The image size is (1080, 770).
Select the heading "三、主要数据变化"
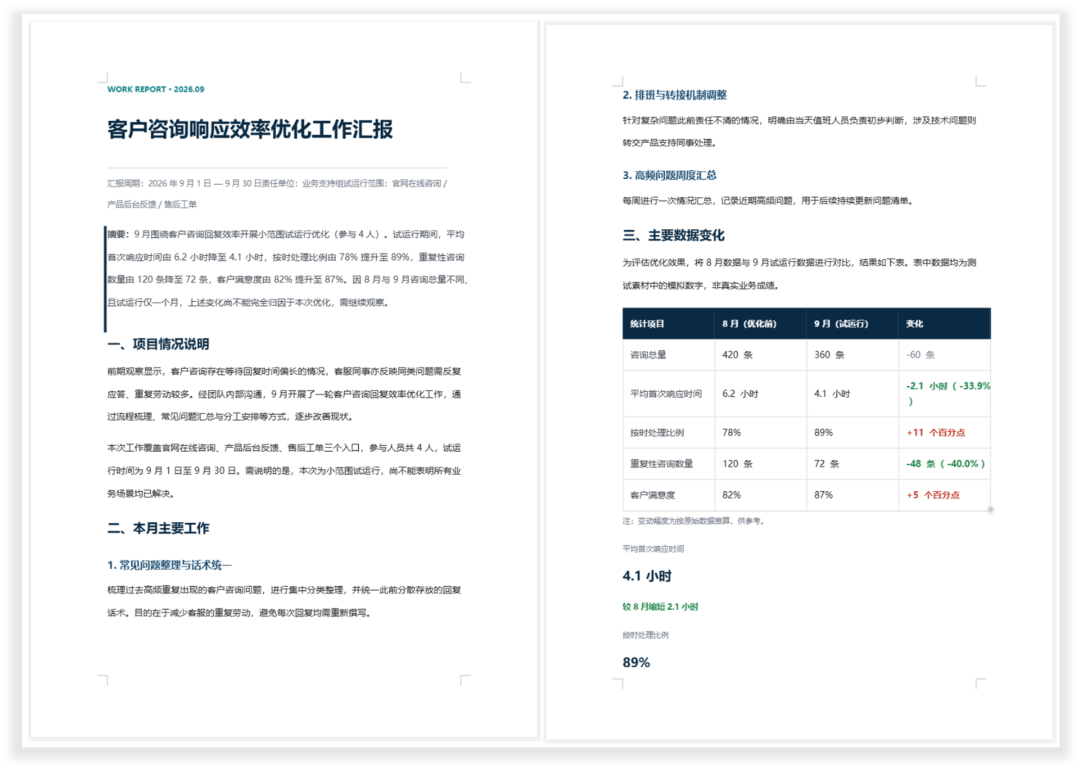click(x=673, y=236)
